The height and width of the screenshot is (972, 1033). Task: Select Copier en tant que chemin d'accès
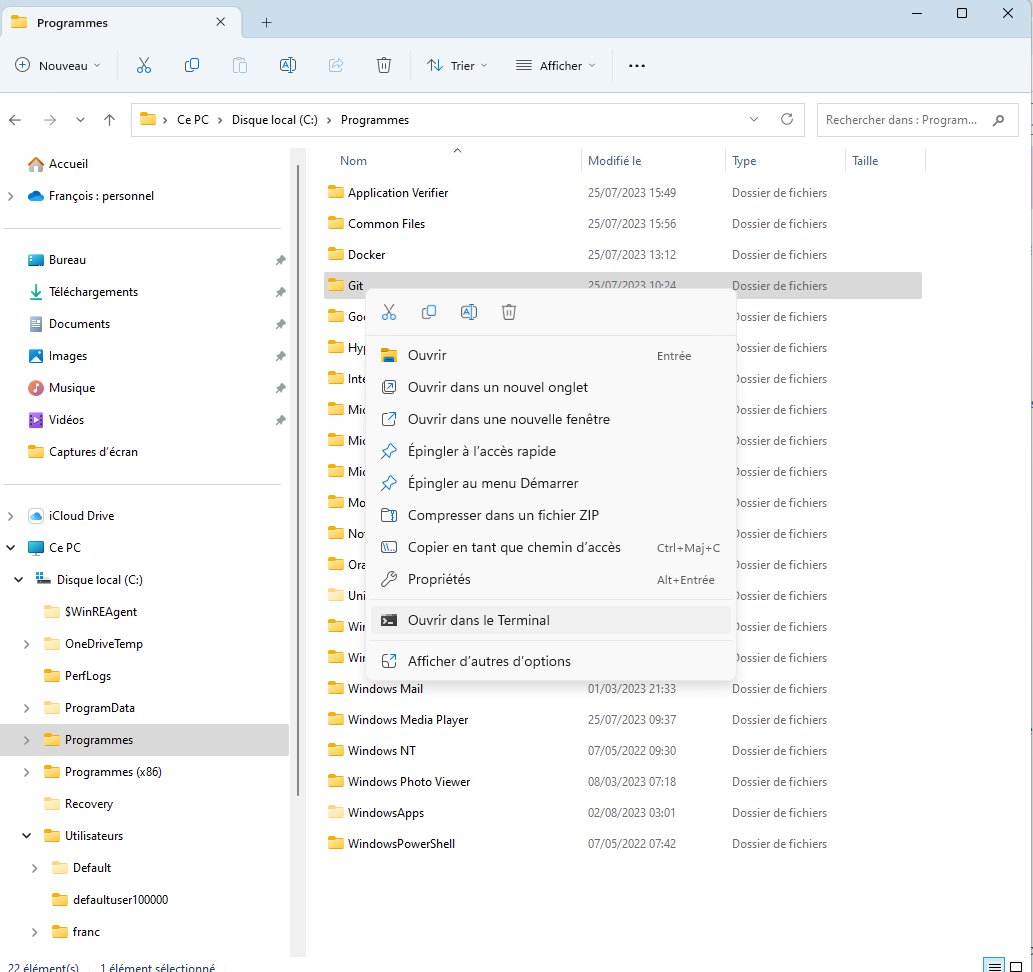(514, 547)
